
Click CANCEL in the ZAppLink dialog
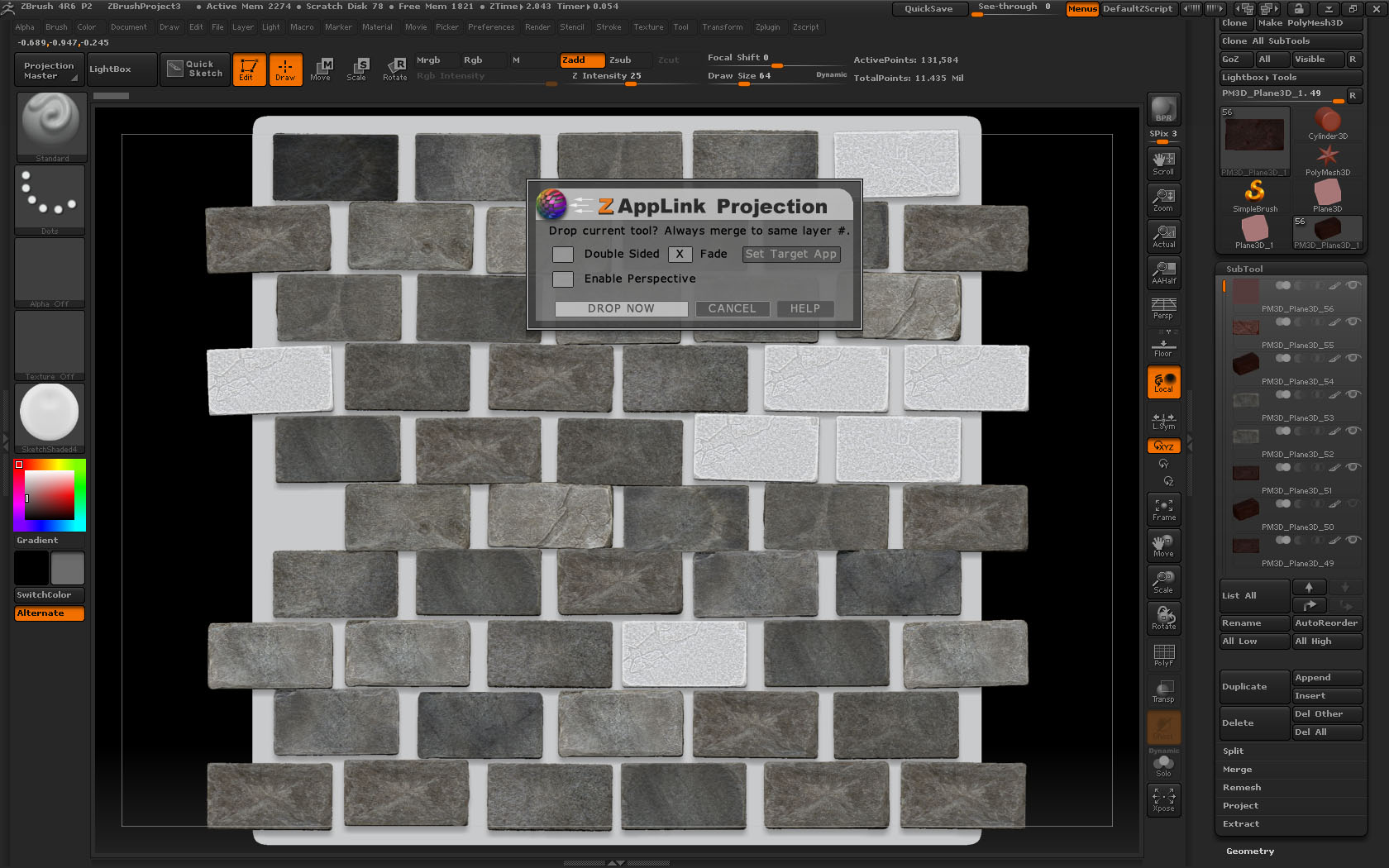[733, 308]
